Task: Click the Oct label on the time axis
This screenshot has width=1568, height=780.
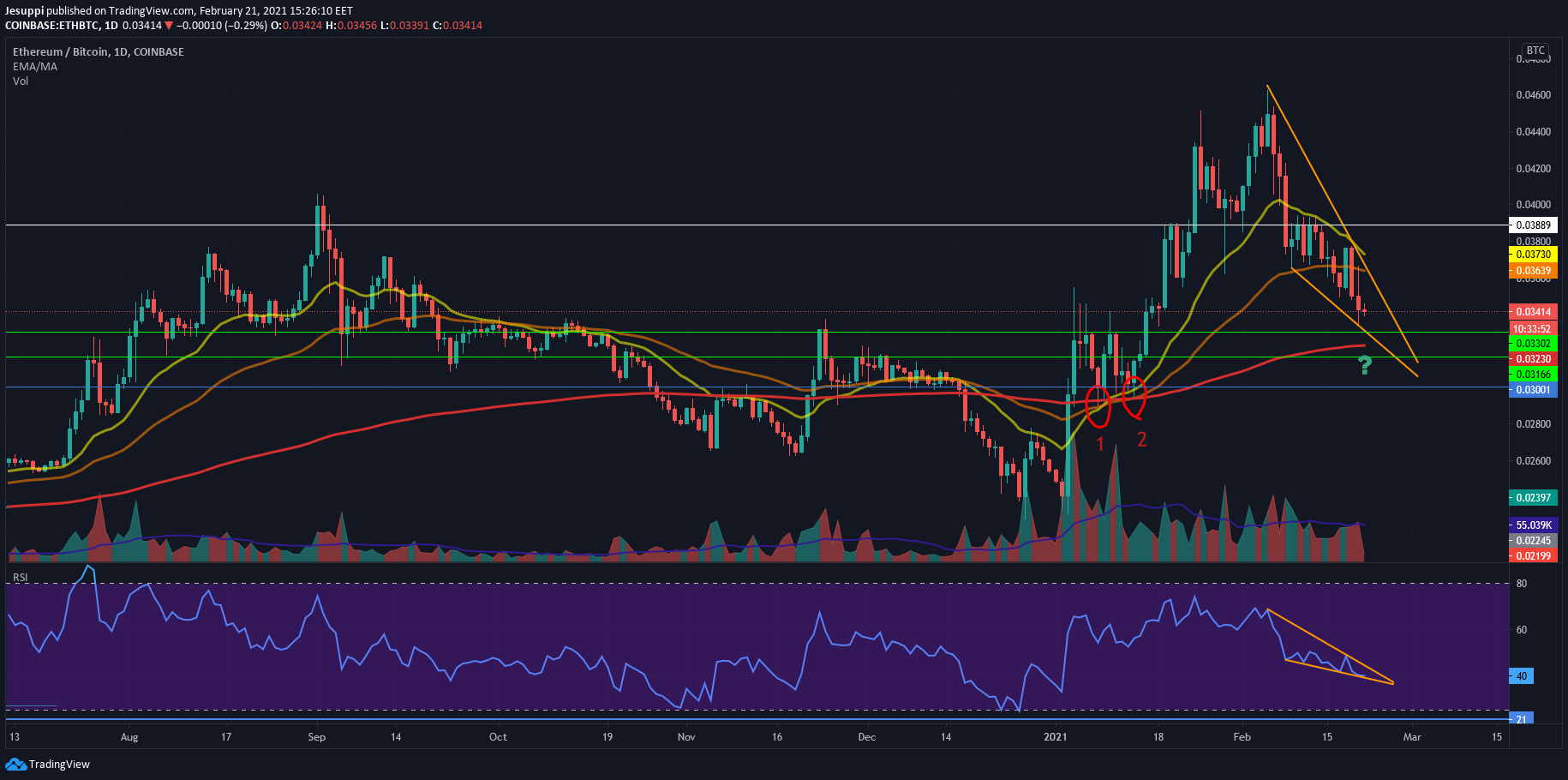Action: [498, 737]
